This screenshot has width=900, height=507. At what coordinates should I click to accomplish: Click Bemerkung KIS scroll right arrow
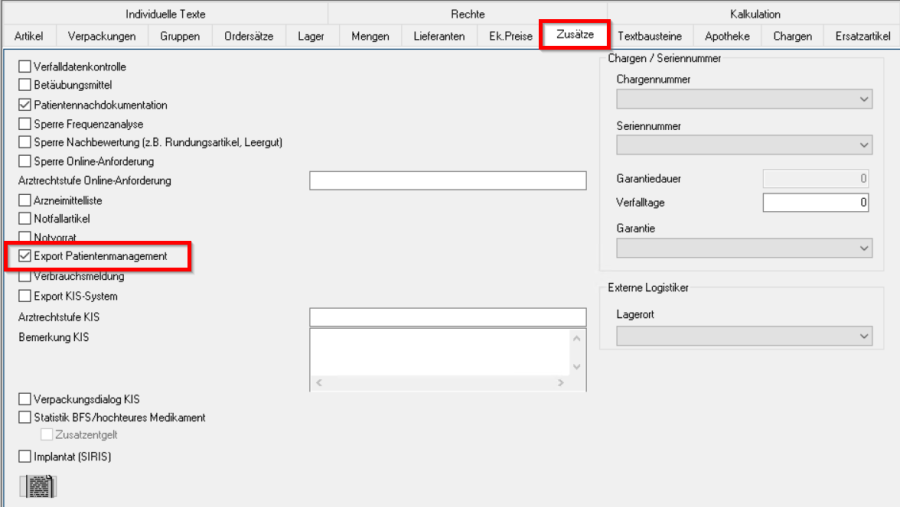(561, 383)
